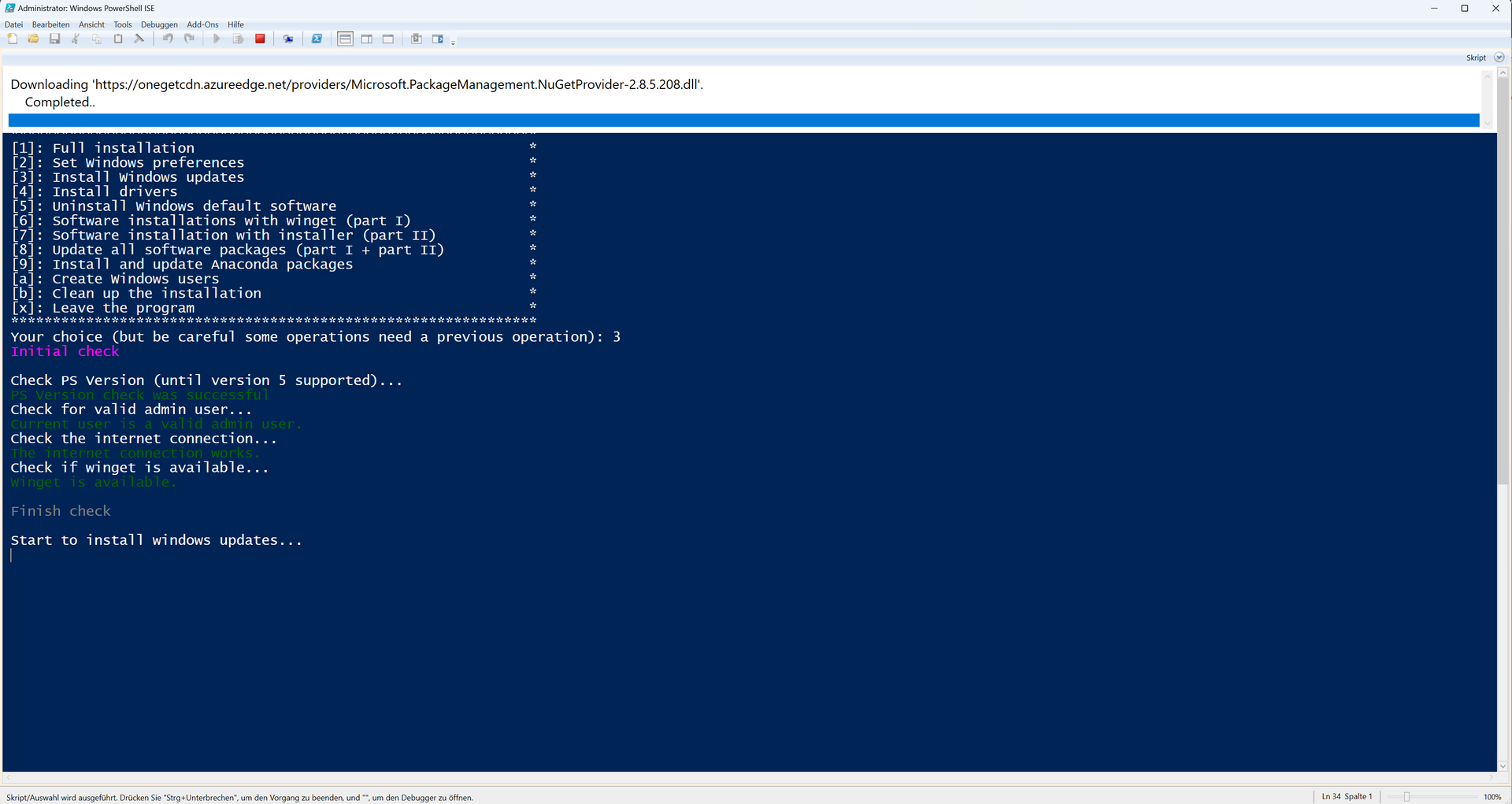Click '[5]: Uninstall Windows default software' line
The height and width of the screenshot is (804, 1512).
(x=174, y=206)
